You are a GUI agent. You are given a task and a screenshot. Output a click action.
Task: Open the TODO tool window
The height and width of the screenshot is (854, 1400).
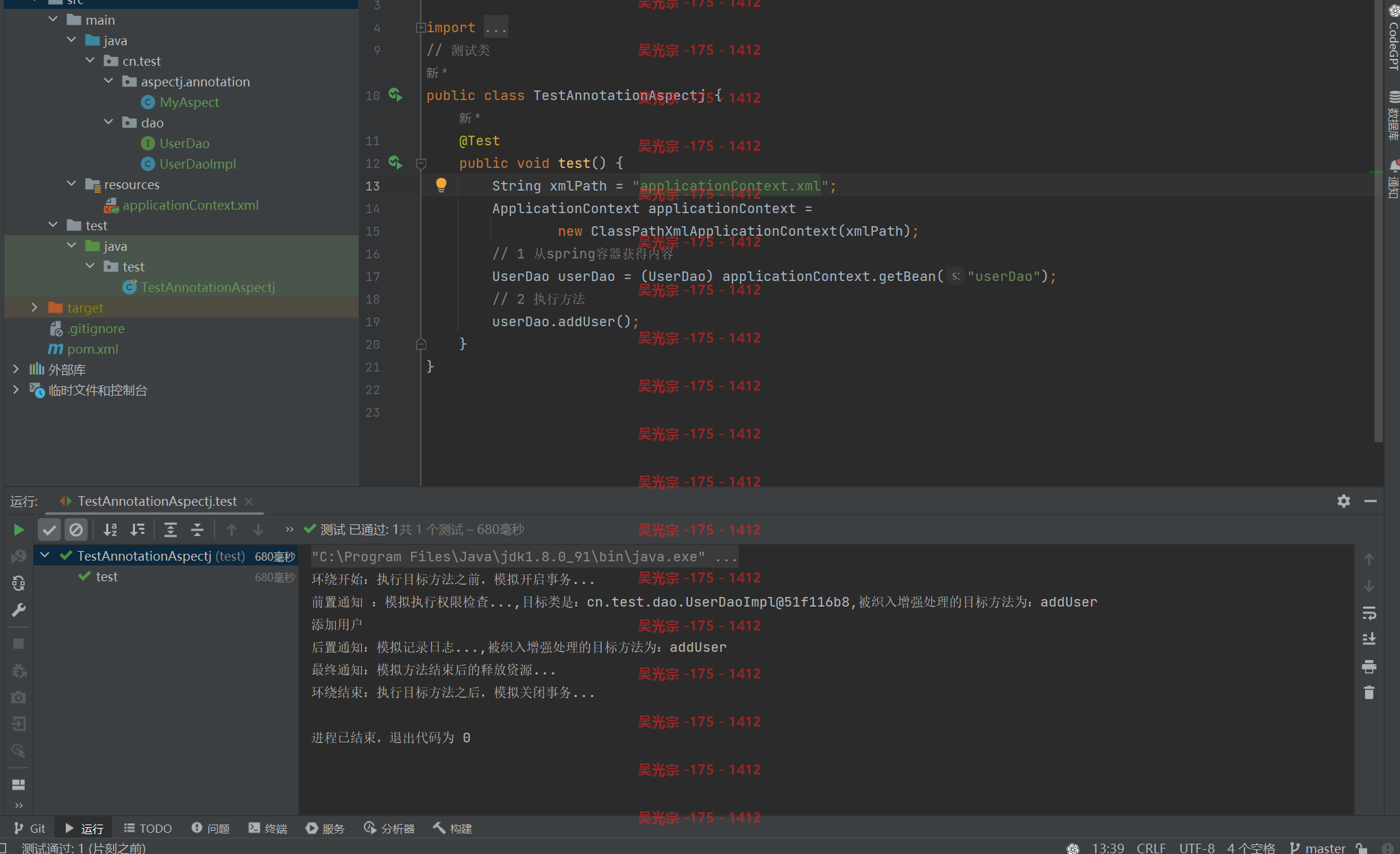(x=147, y=828)
